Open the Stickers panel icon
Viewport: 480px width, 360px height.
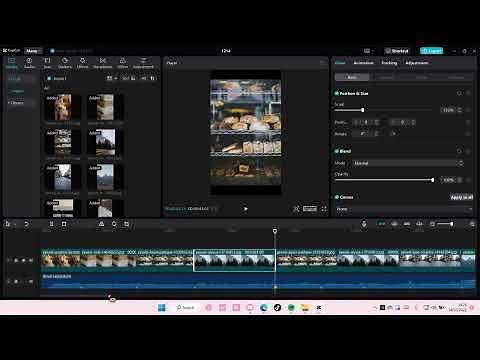tap(65, 62)
